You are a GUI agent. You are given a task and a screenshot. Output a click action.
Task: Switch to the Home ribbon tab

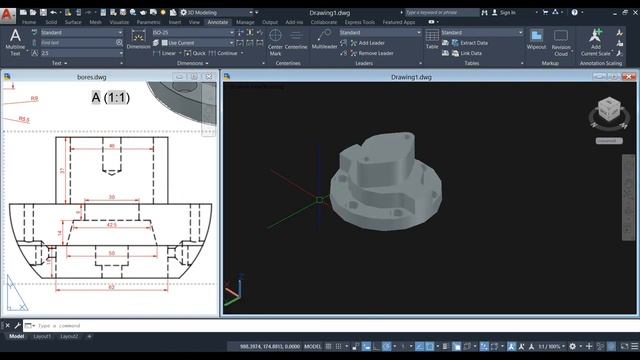pyautogui.click(x=29, y=22)
